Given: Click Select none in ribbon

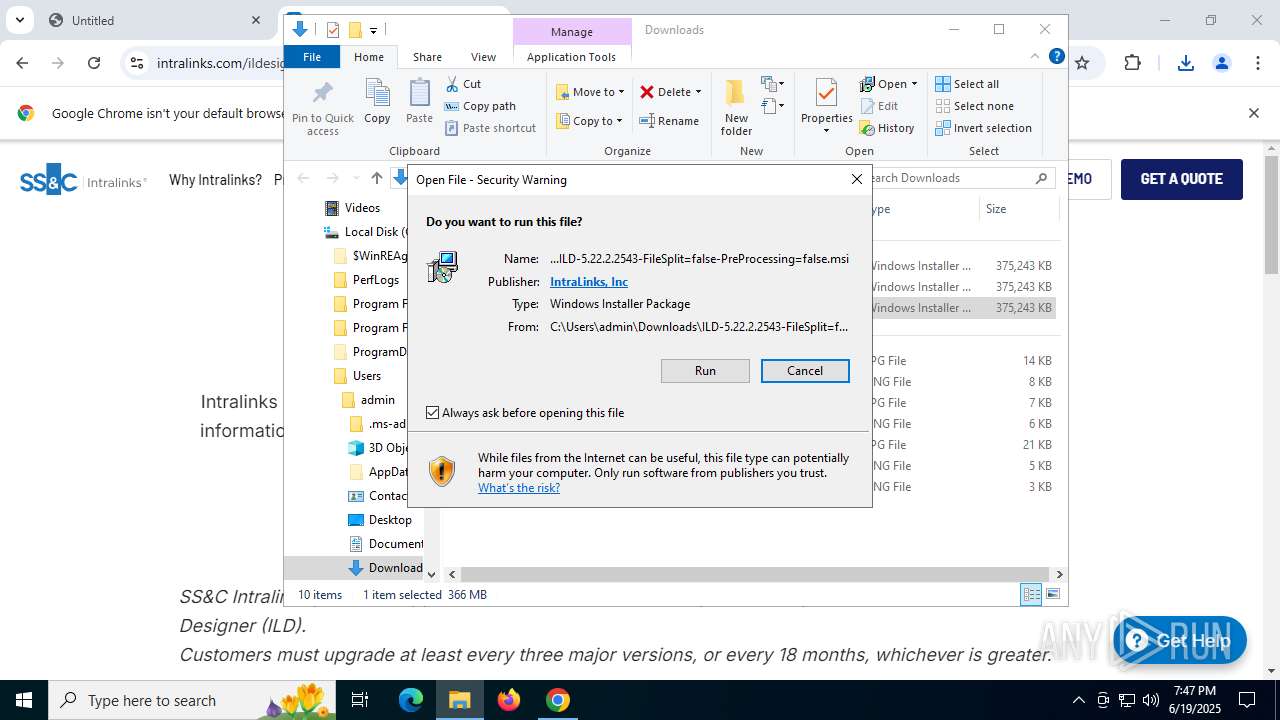Looking at the screenshot, I should coord(974,106).
